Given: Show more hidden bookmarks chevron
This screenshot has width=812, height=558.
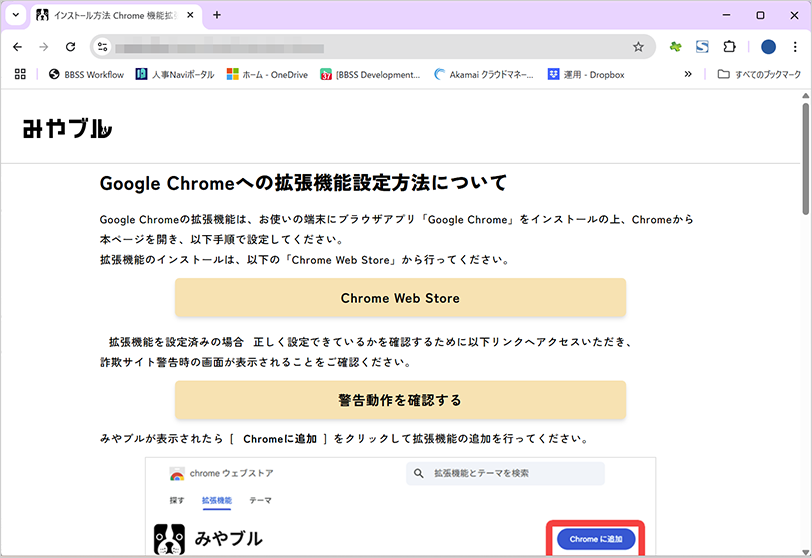Looking at the screenshot, I should click(x=688, y=74).
